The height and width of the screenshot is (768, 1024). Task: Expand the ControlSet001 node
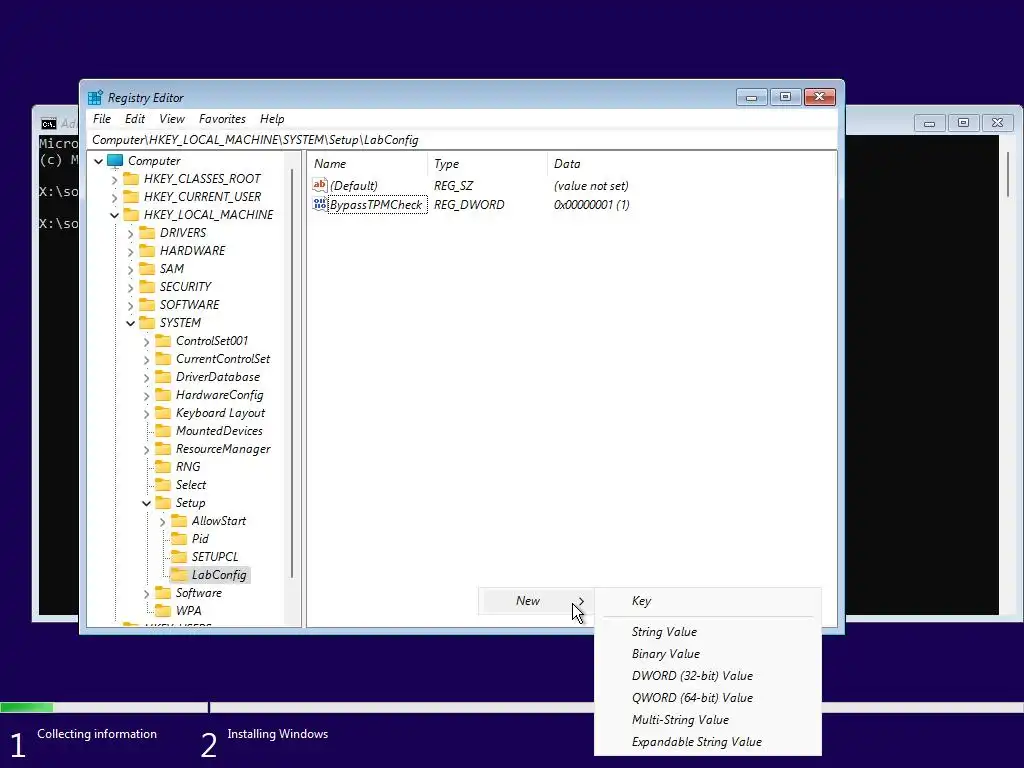(146, 341)
